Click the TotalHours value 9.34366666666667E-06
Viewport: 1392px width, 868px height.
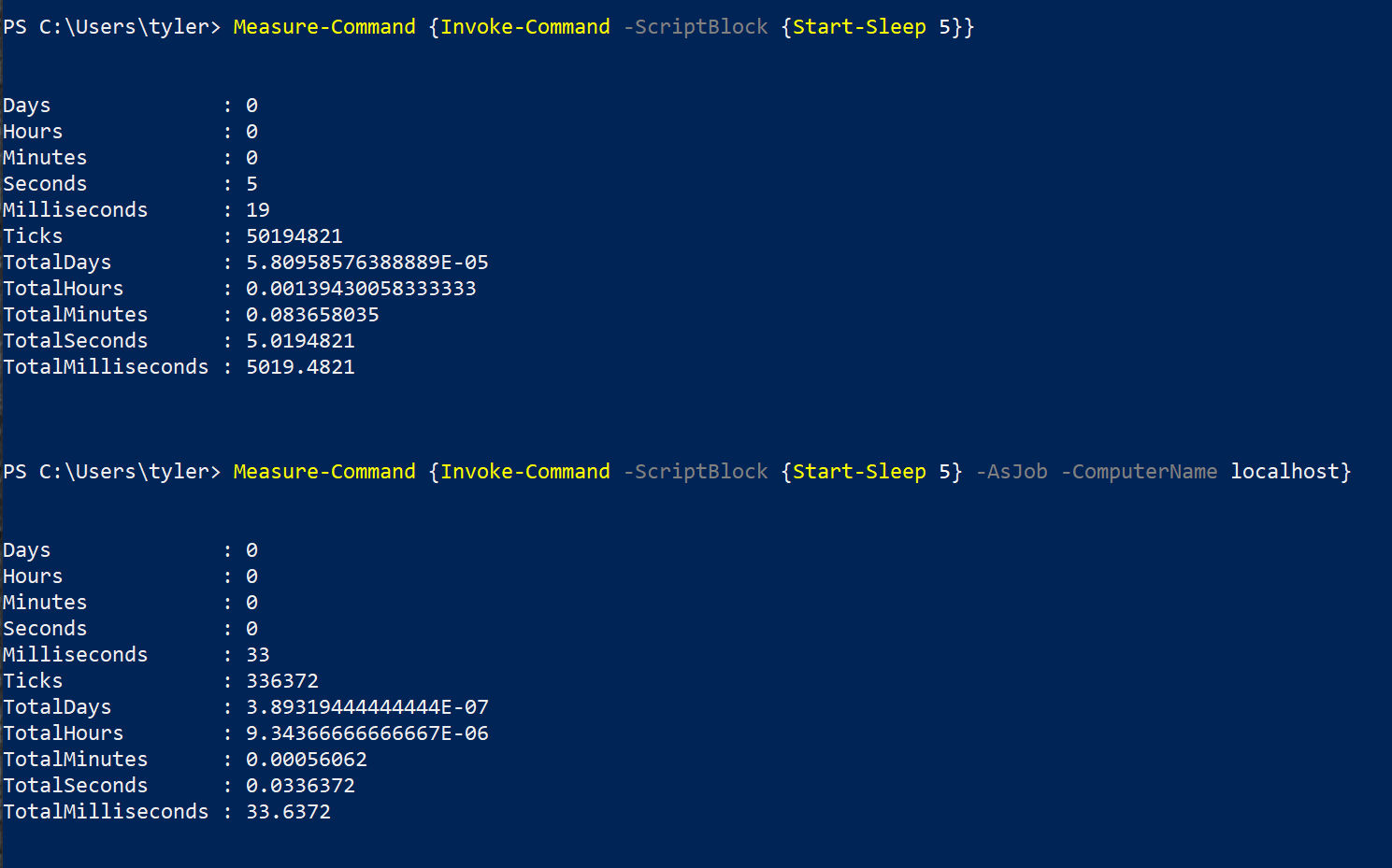tap(367, 733)
